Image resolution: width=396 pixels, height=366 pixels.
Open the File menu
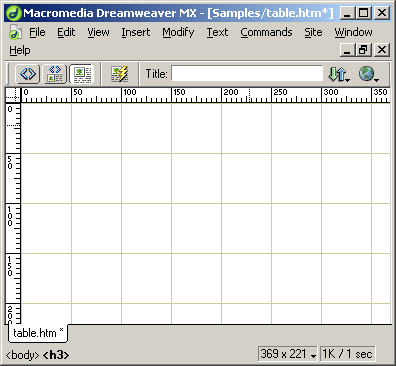(x=37, y=32)
